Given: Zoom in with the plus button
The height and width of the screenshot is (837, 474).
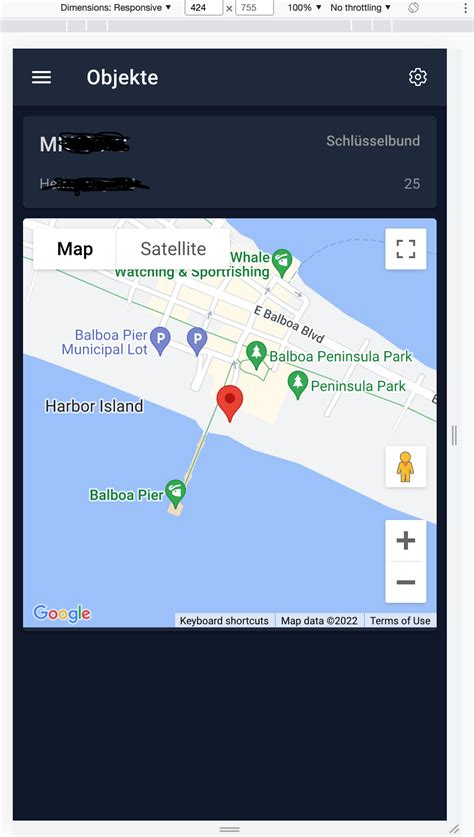Looking at the screenshot, I should tap(406, 541).
